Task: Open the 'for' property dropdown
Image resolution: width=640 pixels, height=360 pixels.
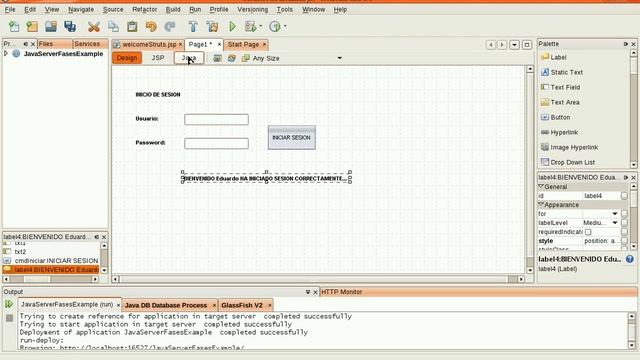Action: click(615, 214)
